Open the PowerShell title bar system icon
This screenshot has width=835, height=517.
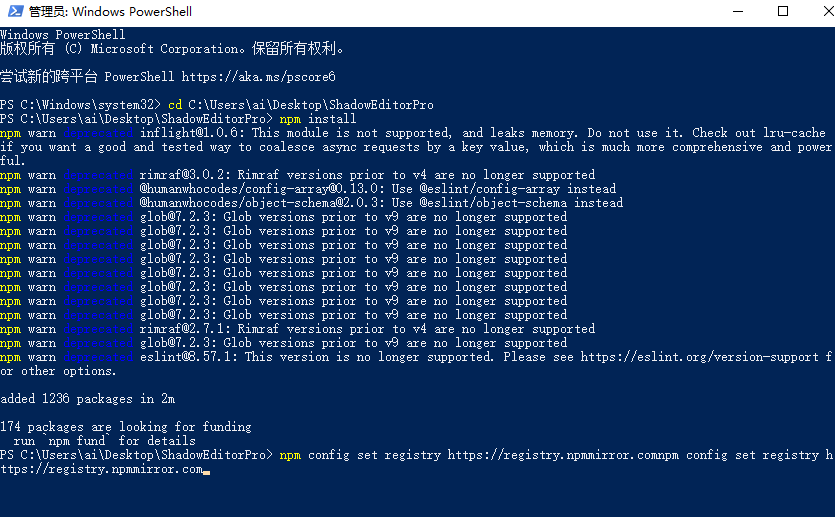[13, 12]
